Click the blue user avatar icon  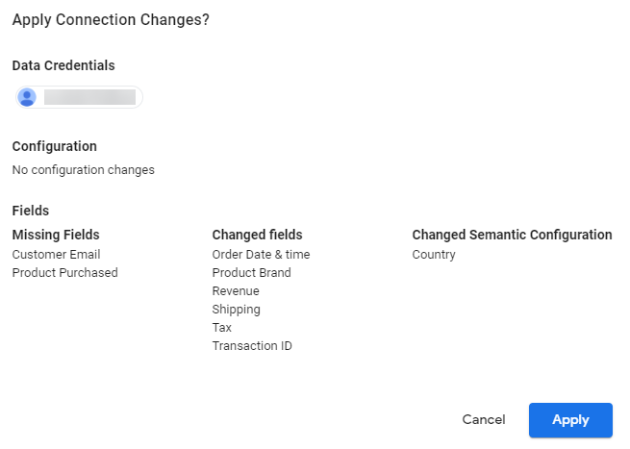(x=27, y=97)
